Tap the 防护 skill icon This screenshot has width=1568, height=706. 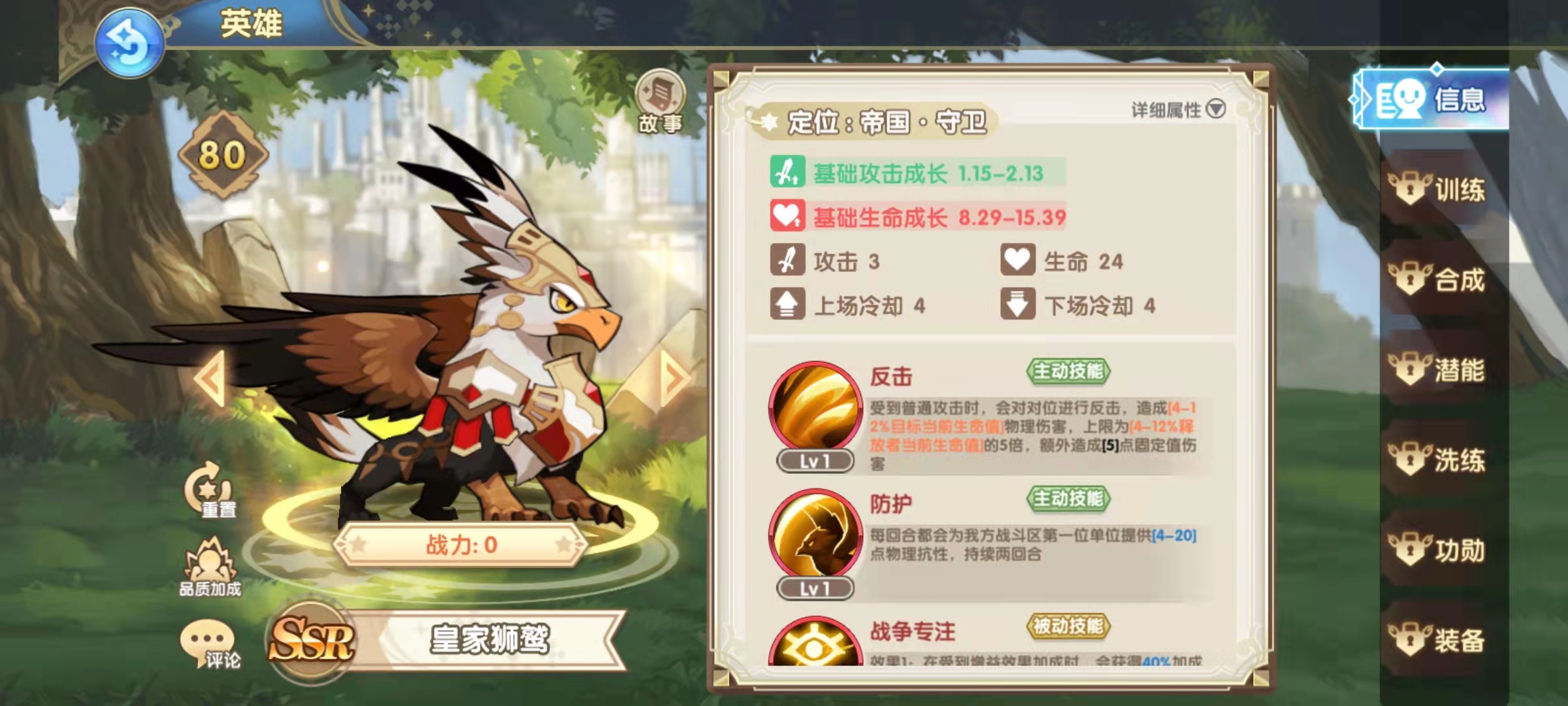coord(815,535)
